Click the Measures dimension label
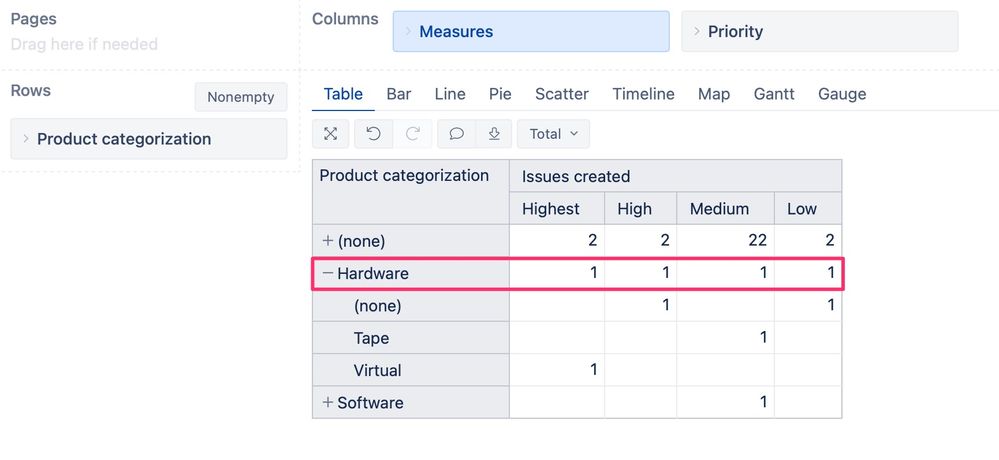The width and height of the screenshot is (999, 460). click(456, 31)
